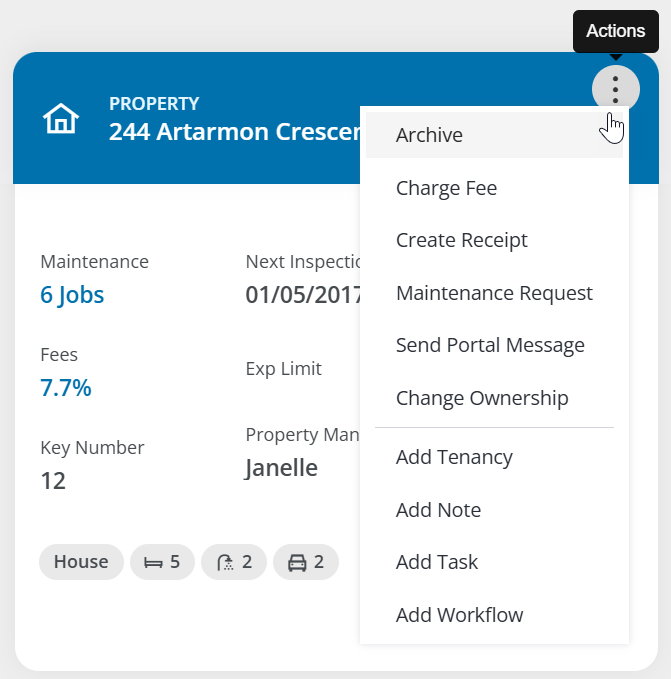Open Maintenance Request from the menu
The width and height of the screenshot is (671, 679).
494,293
